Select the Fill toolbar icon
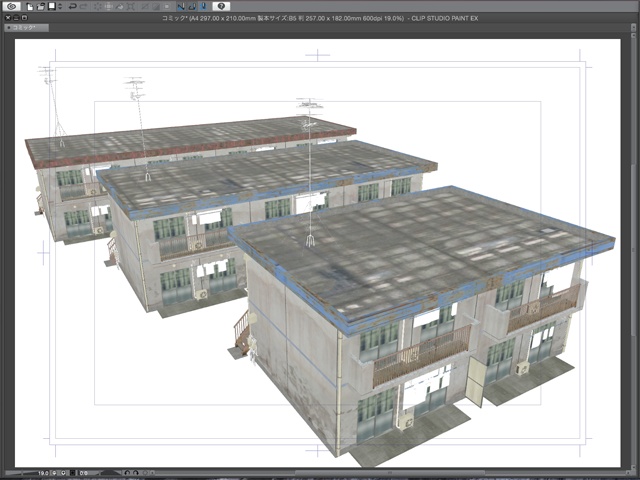Image resolution: width=640 pixels, height=480 pixels. (120, 6)
